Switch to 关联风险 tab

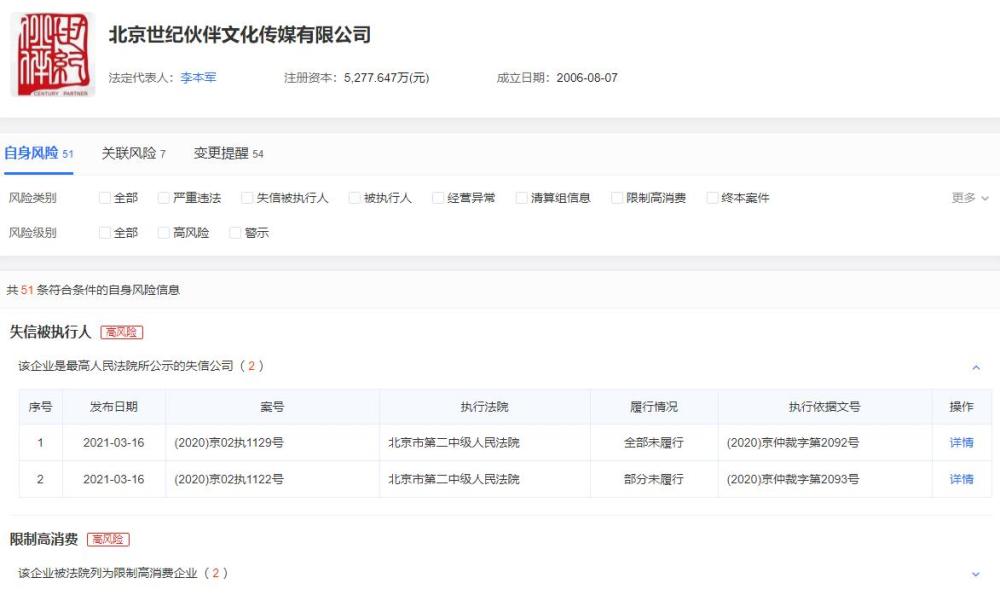coord(133,153)
